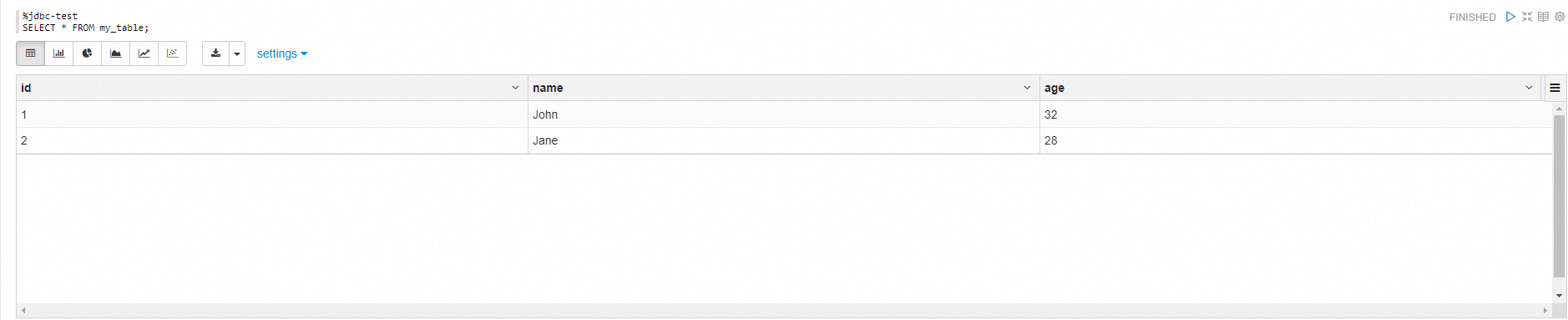This screenshot has width=1568, height=320.
Task: Toggle the output visibility book icon
Action: [1543, 17]
